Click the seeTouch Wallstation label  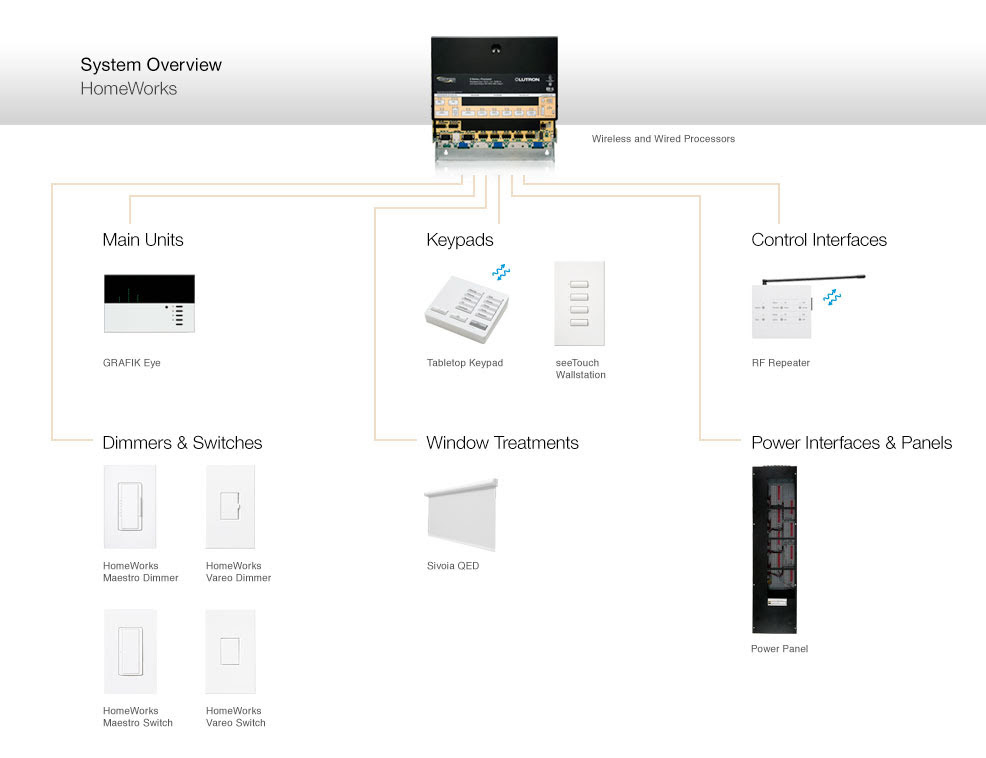pyautogui.click(x=580, y=369)
